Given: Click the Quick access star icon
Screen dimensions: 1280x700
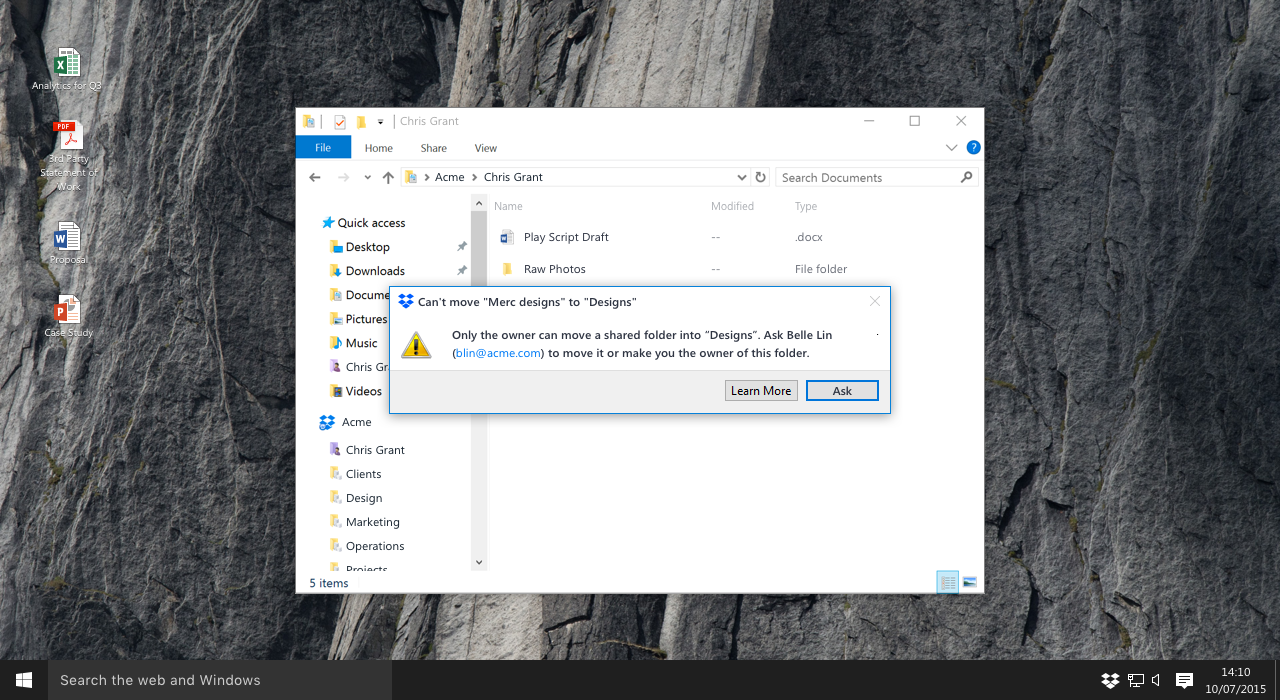Looking at the screenshot, I should pyautogui.click(x=327, y=223).
